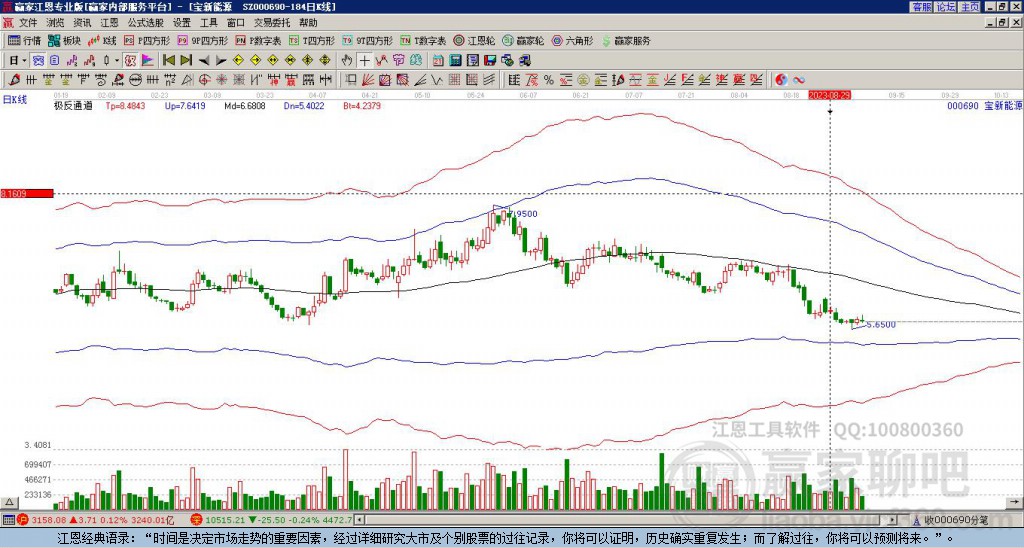The height and width of the screenshot is (548, 1024).
Task: Click the infinity loop icon
Action: (x=799, y=80)
